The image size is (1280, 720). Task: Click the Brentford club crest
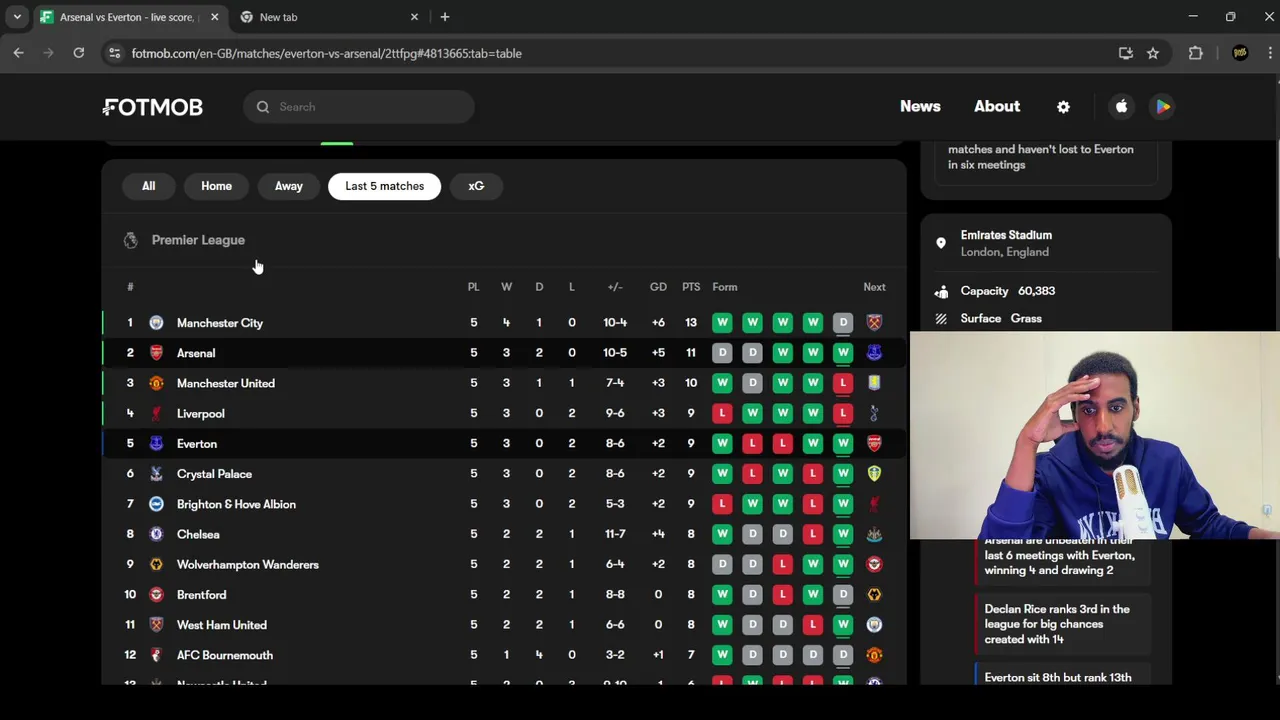tap(156, 594)
